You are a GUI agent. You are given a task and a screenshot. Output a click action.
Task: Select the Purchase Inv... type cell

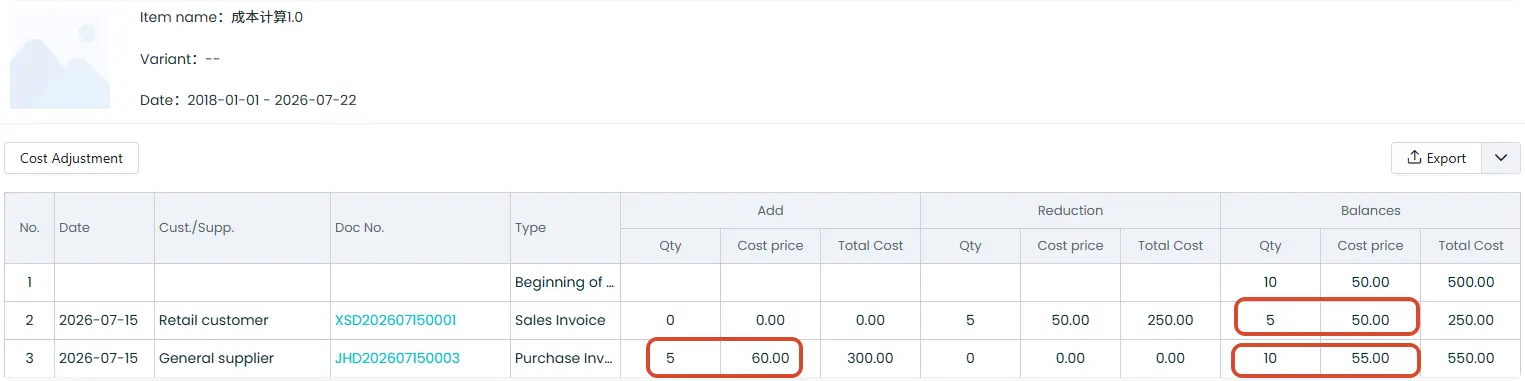pyautogui.click(x=565, y=358)
